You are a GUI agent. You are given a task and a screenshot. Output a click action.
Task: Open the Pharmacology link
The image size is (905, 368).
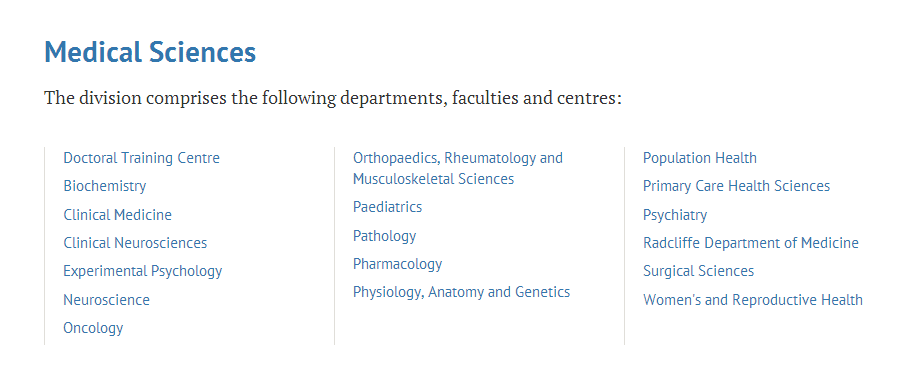click(x=397, y=264)
